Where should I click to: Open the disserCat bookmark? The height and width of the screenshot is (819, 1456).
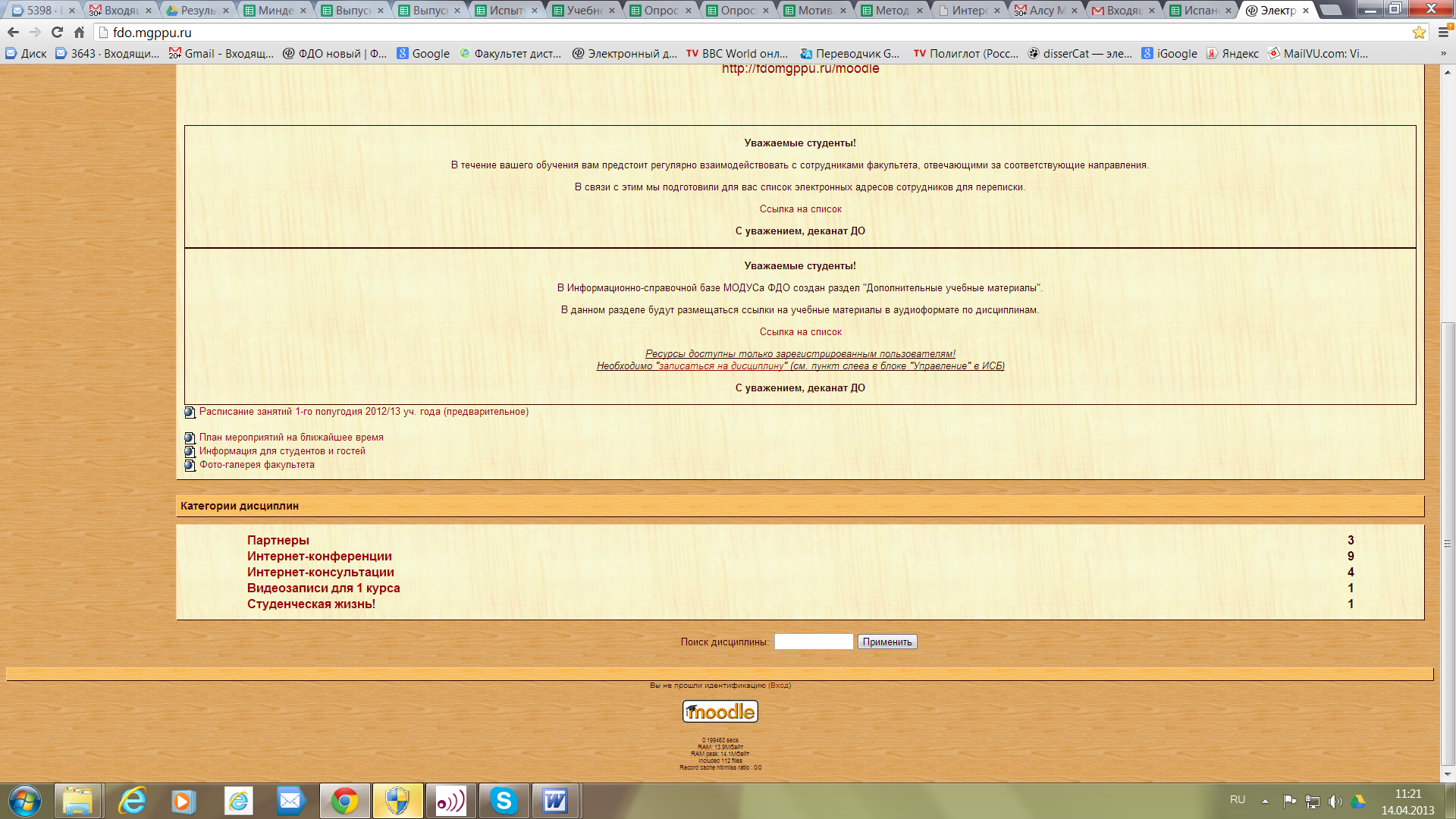coord(1080,54)
